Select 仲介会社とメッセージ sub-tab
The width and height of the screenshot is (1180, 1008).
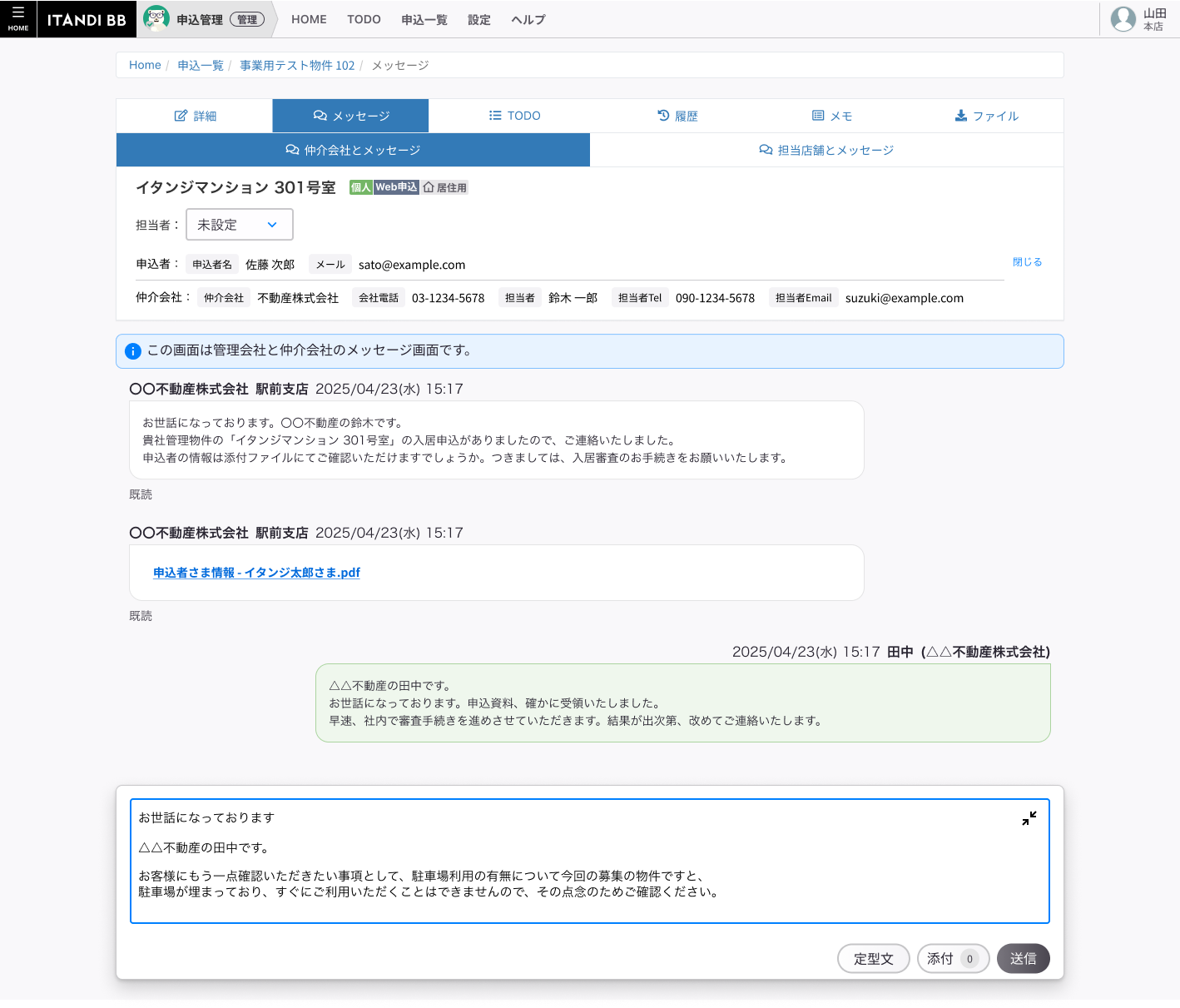pos(353,150)
